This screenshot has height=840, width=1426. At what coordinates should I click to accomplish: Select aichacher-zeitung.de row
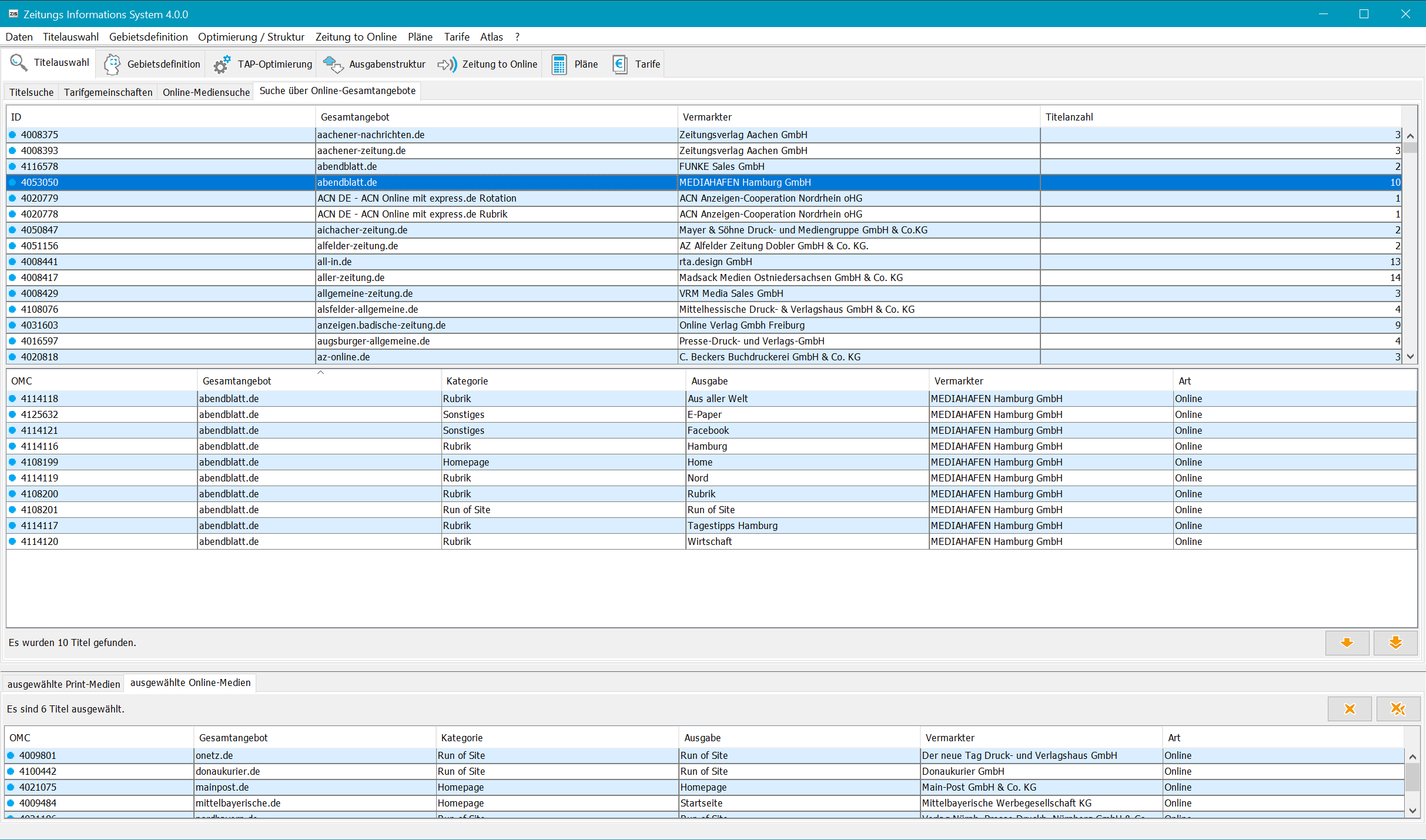[x=704, y=230]
